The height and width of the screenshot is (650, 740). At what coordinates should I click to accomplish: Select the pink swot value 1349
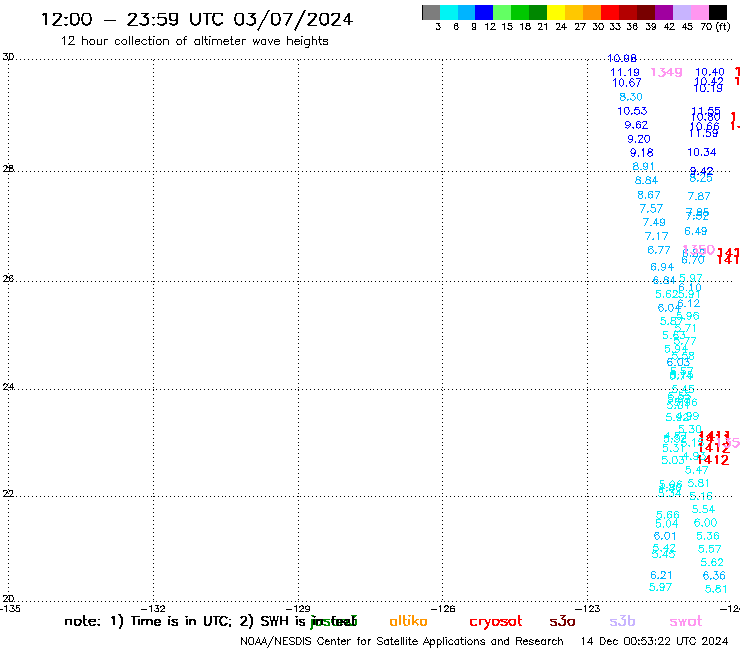tap(666, 72)
